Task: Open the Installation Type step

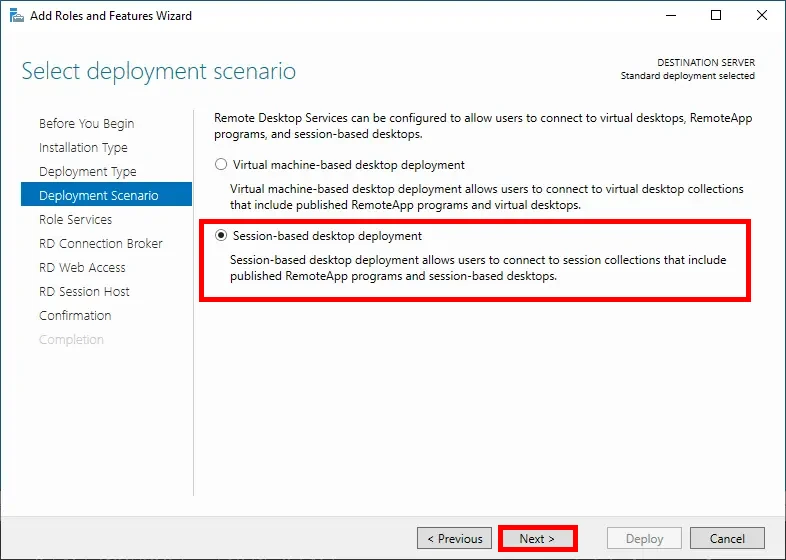Action: coord(83,148)
